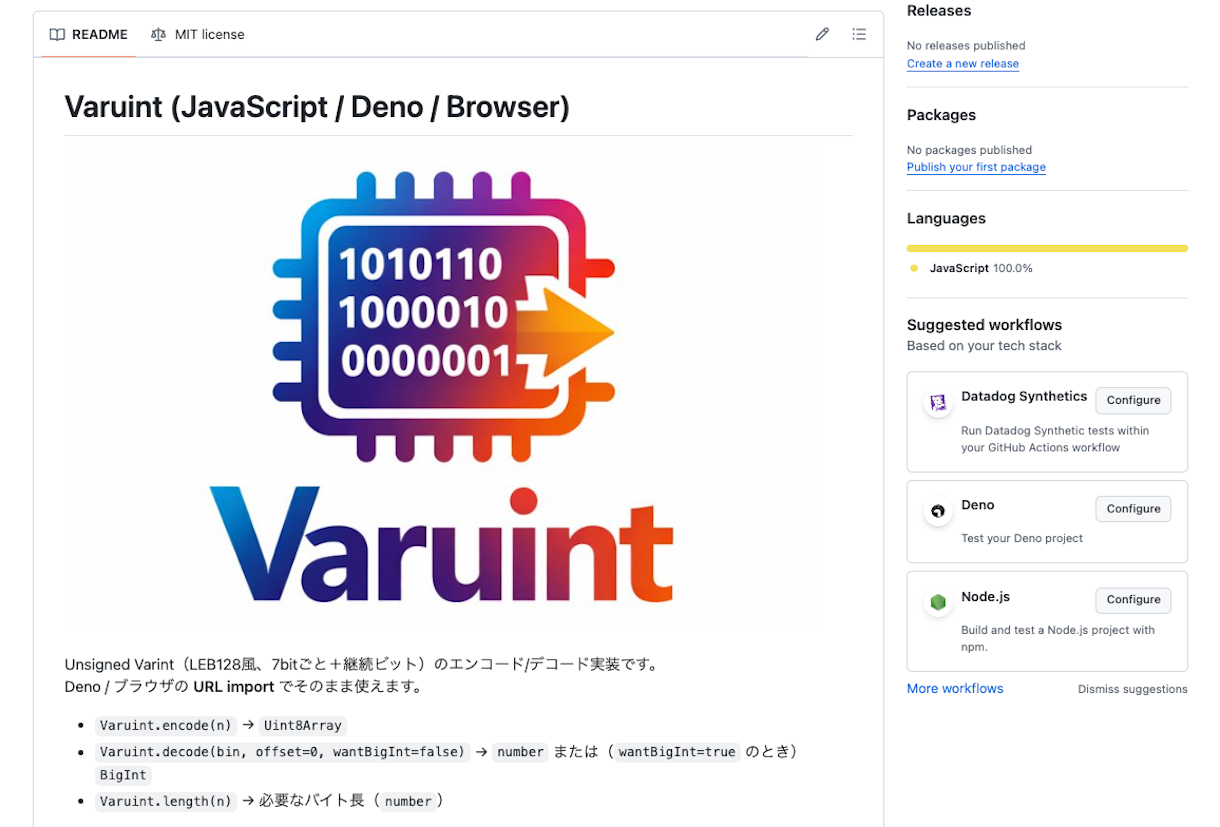The width and height of the screenshot is (1220, 827).
Task: Click the pencil icon to edit README
Action: [x=822, y=34]
